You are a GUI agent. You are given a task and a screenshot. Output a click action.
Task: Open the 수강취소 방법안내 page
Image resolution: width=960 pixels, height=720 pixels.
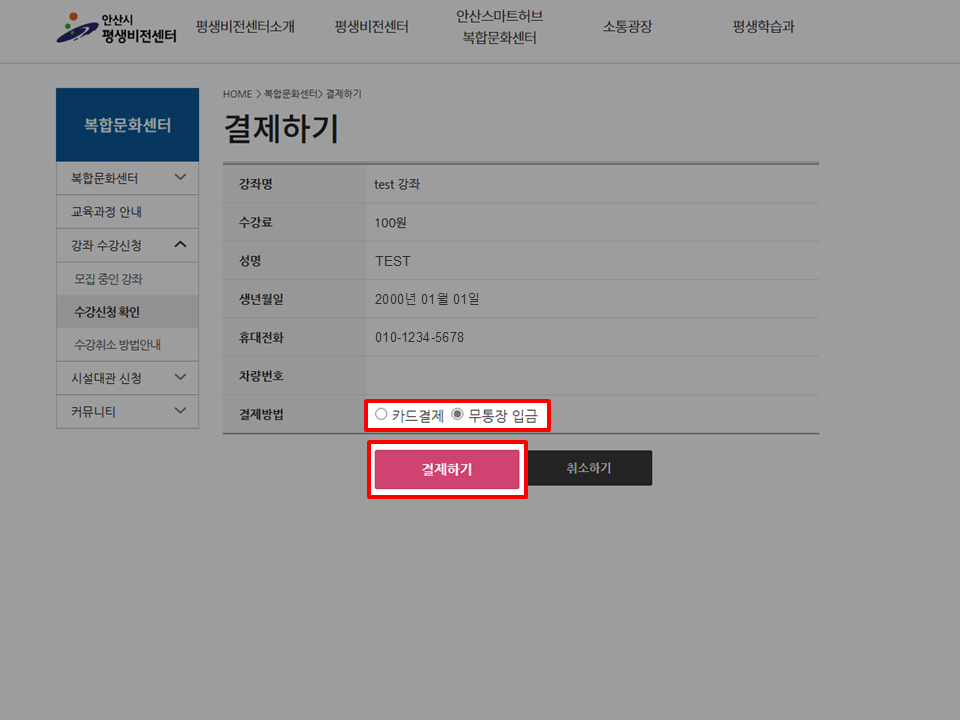pos(127,344)
